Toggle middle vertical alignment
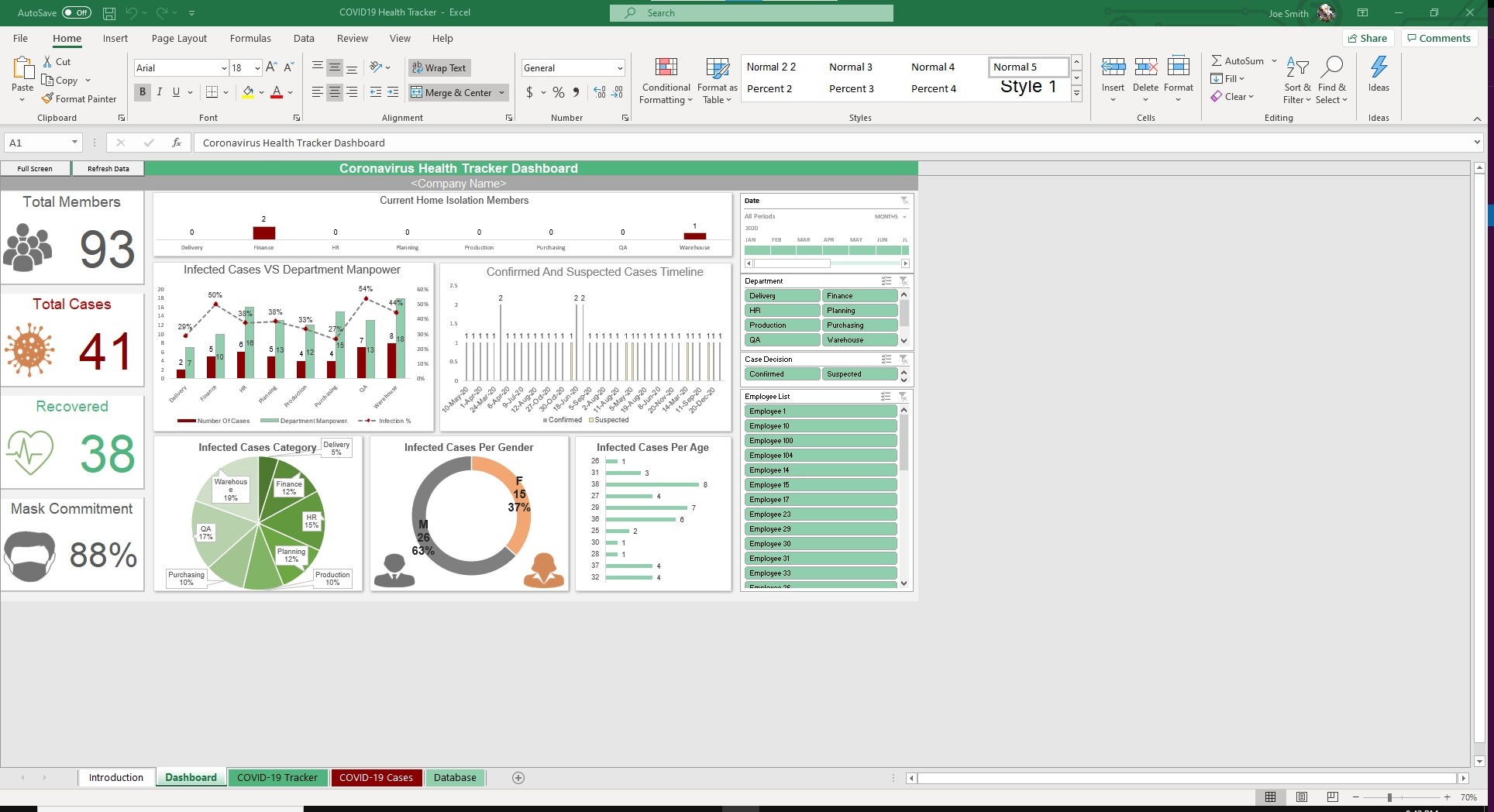The width and height of the screenshot is (1494, 812). pos(335,67)
